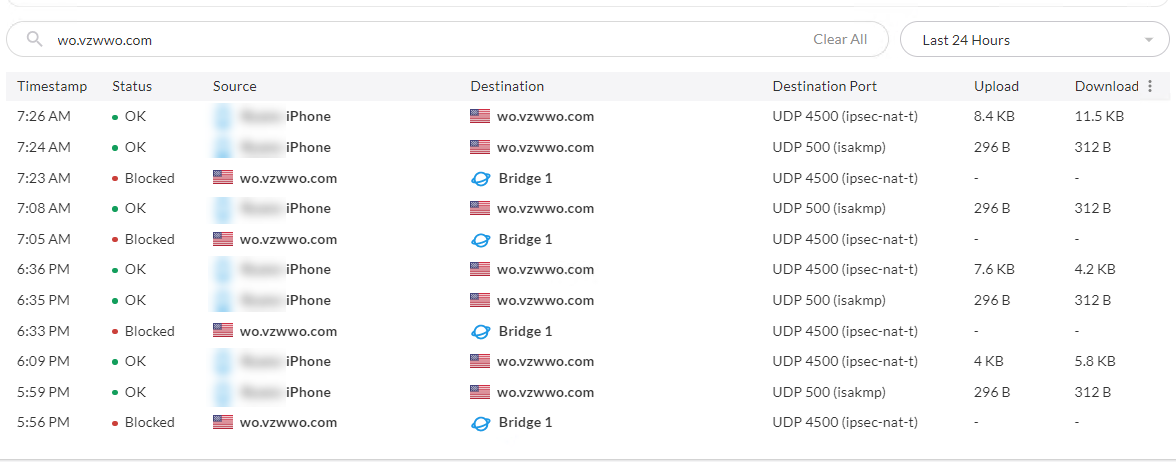This screenshot has width=1176, height=462.
Task: Click the Upload column header
Action: point(996,87)
